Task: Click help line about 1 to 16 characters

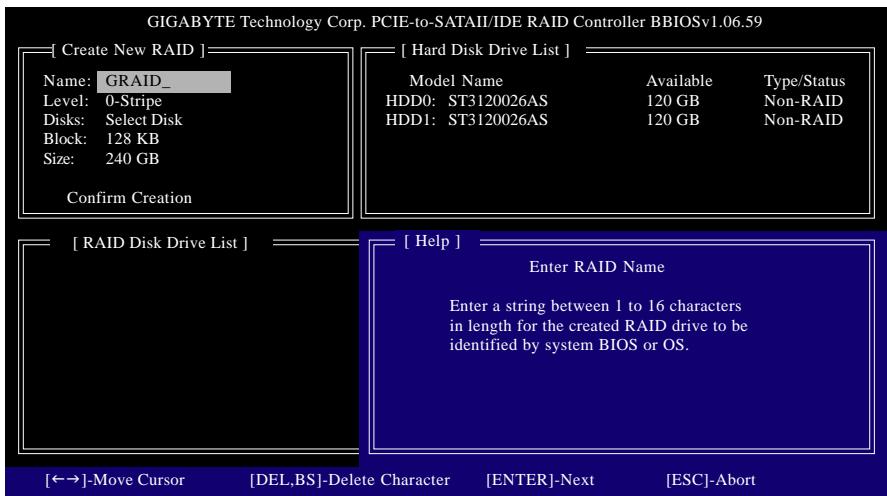Action: [595, 306]
